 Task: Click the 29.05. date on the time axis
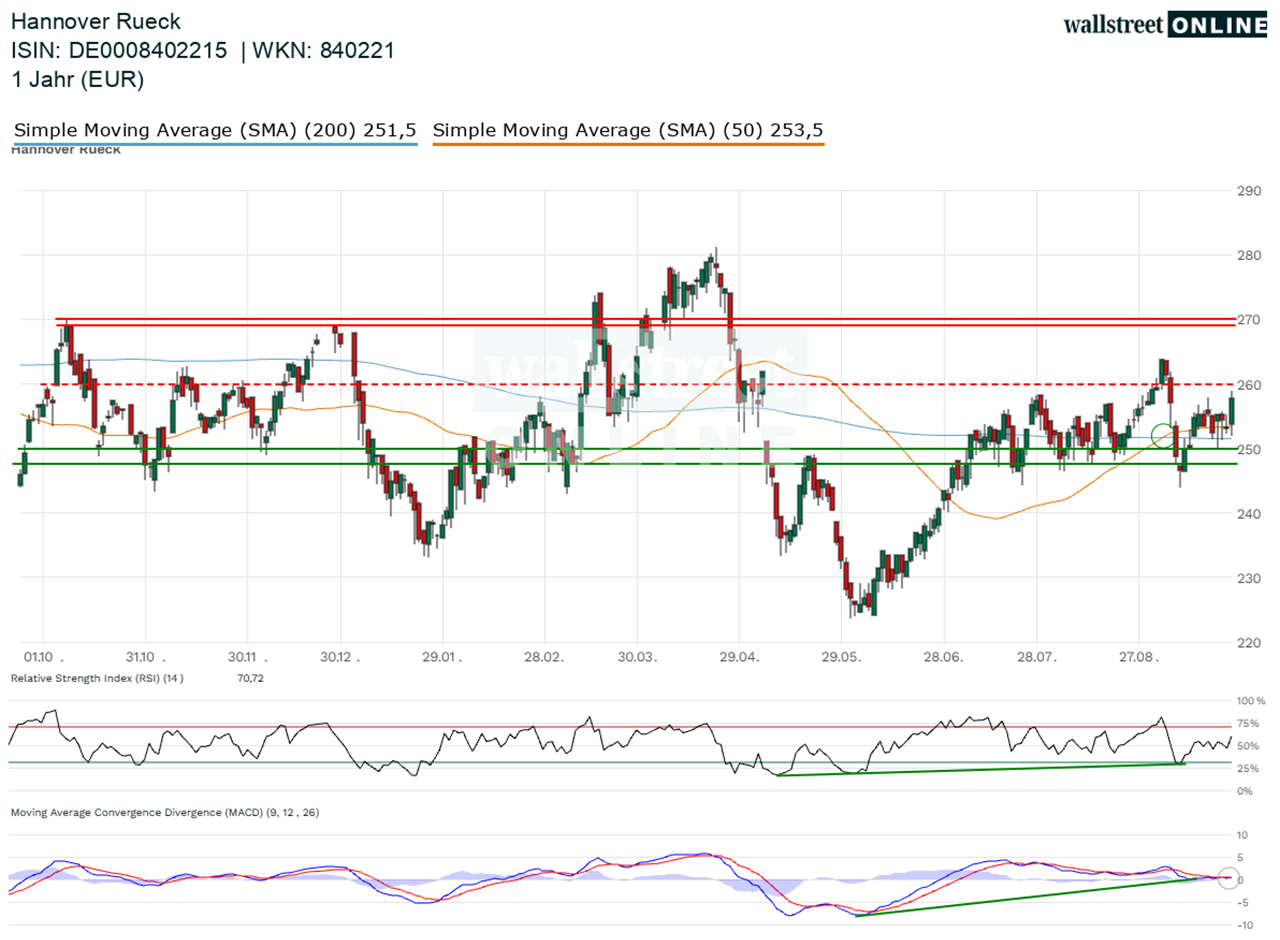tap(841, 658)
